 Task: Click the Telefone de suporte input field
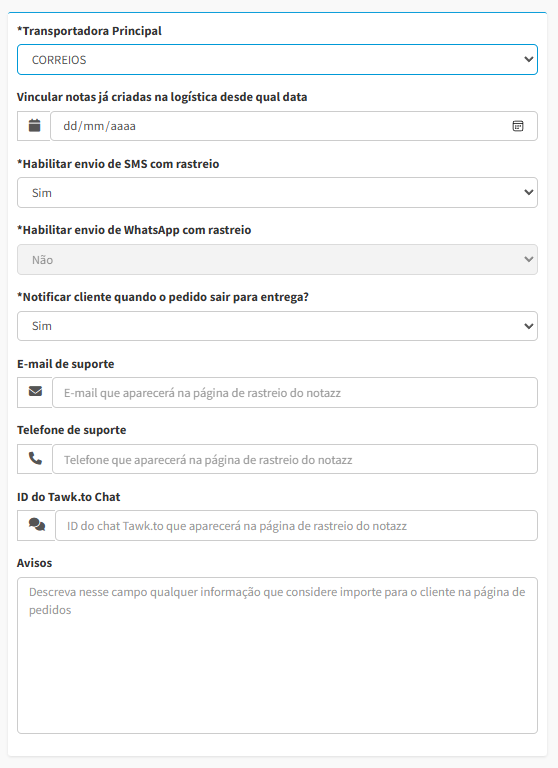tap(295, 459)
